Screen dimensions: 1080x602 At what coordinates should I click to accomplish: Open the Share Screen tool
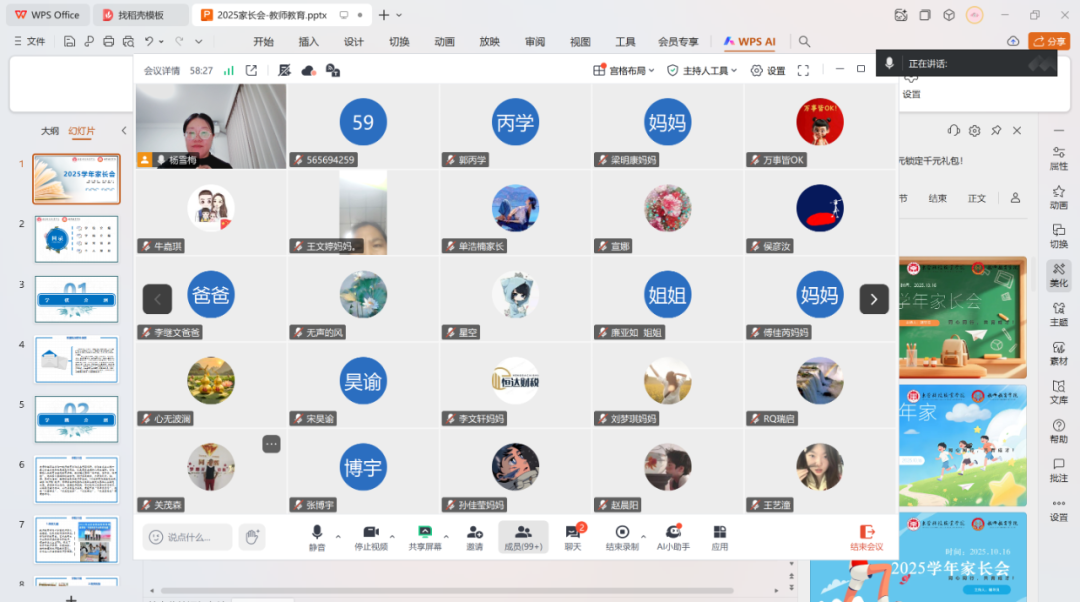coord(425,537)
